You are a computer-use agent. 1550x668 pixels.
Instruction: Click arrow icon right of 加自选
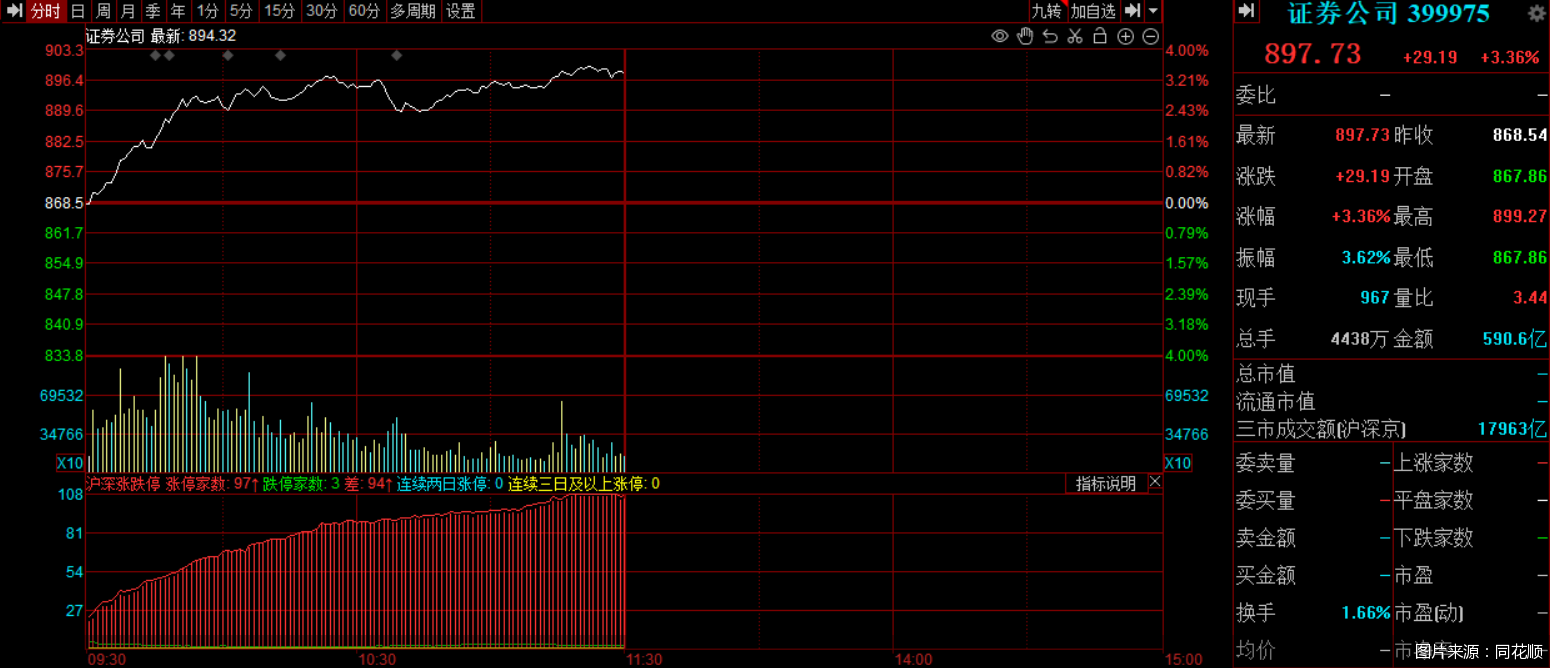(x=1131, y=11)
